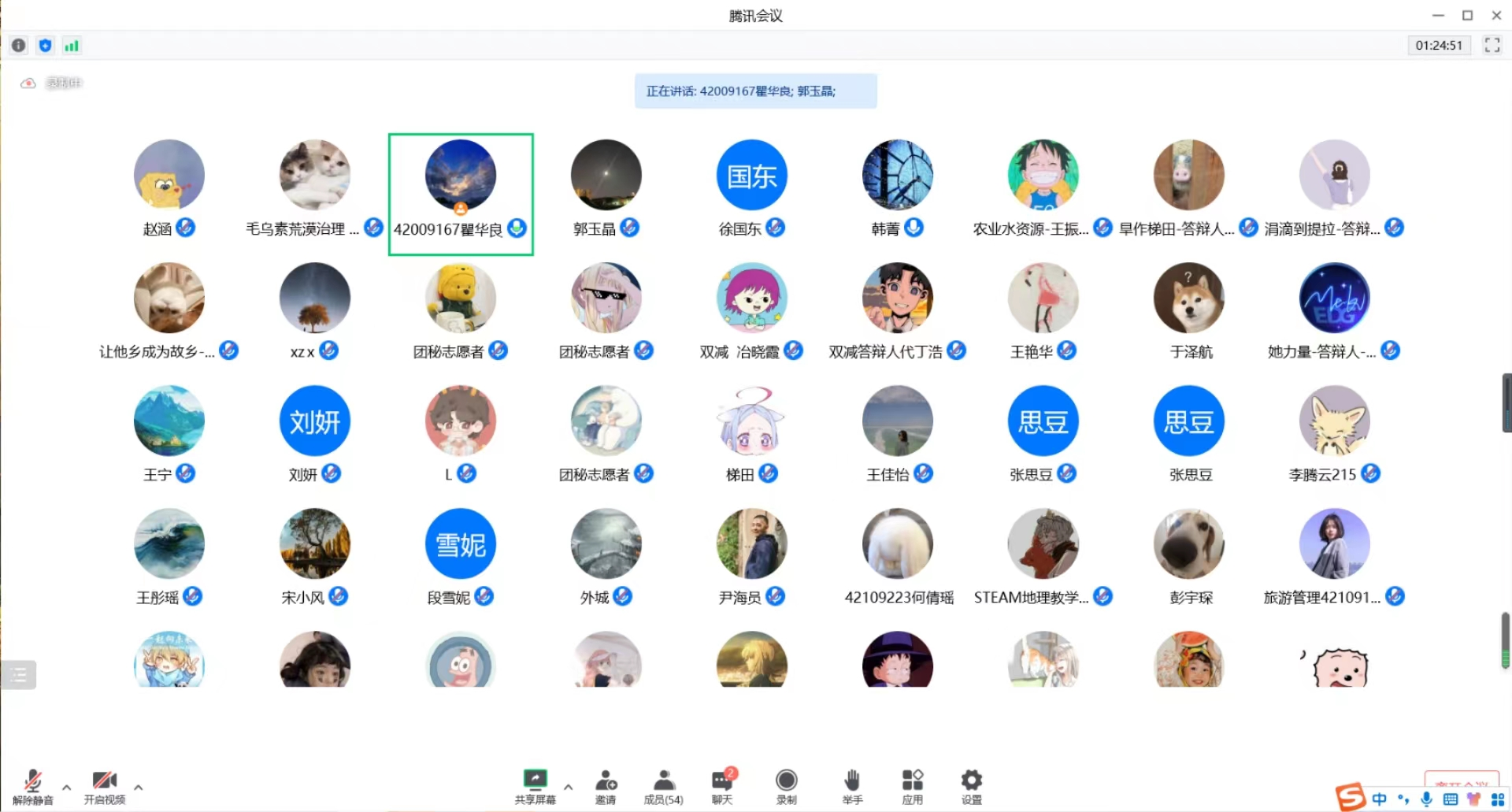Screen dimensions: 1512x812
Task: Click the Share Screen (共享屏幕) button
Action: 535,786
